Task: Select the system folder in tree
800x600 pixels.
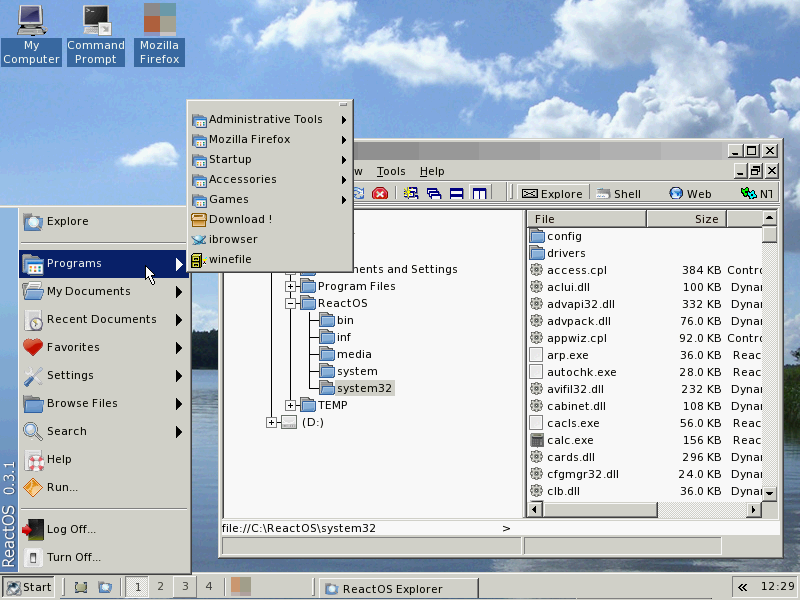Action: (349, 371)
